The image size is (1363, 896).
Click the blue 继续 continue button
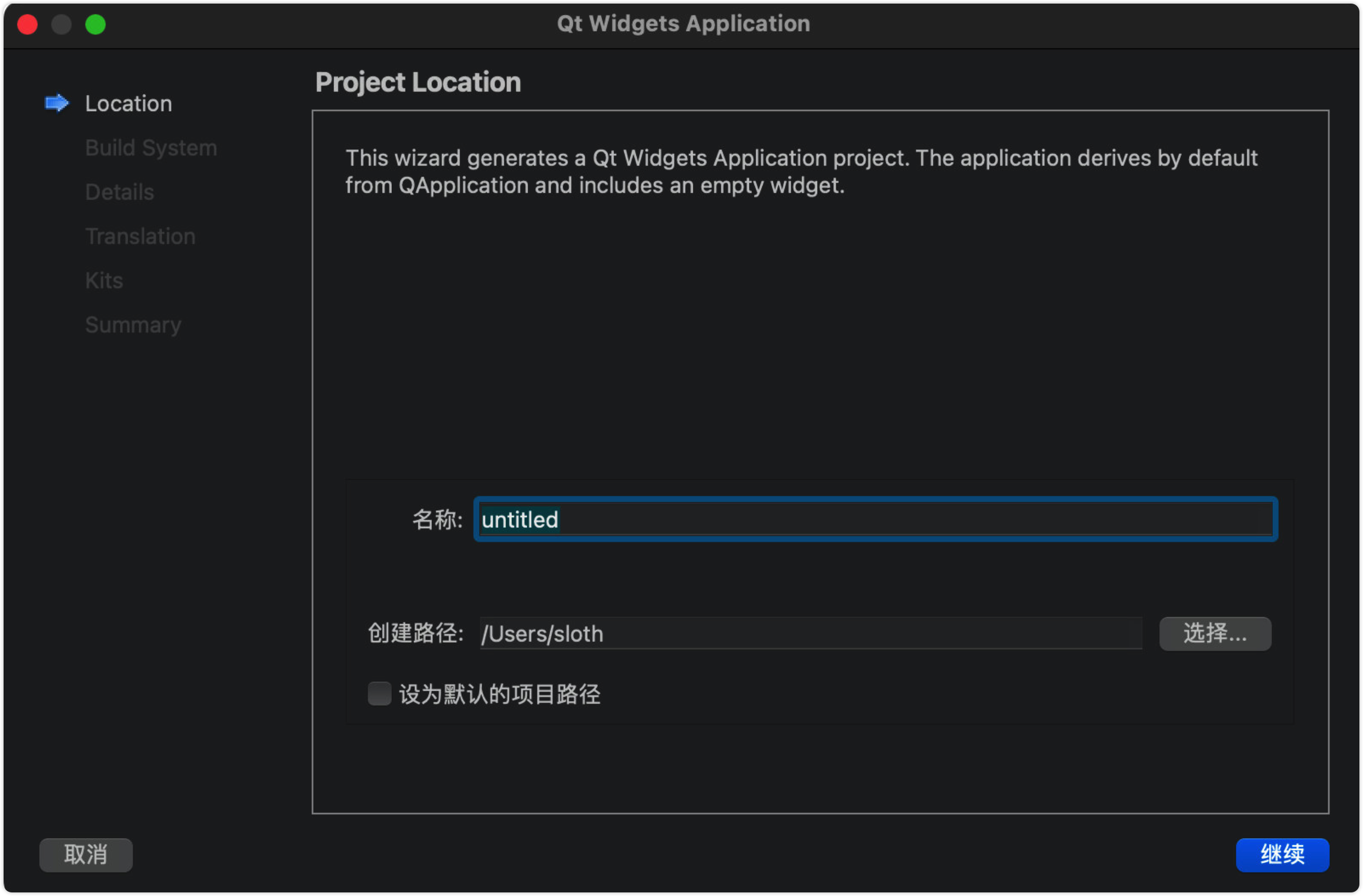click(x=1282, y=854)
